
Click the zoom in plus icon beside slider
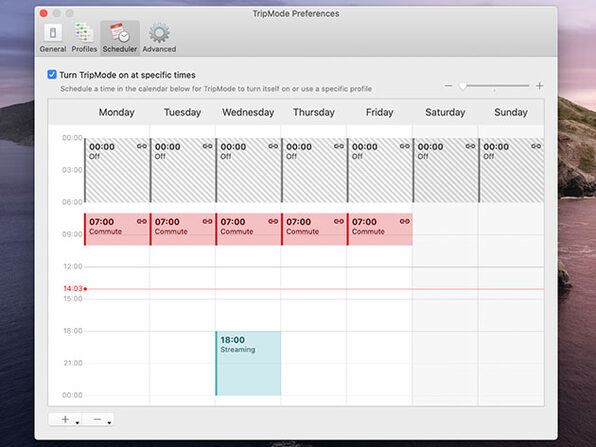click(539, 86)
